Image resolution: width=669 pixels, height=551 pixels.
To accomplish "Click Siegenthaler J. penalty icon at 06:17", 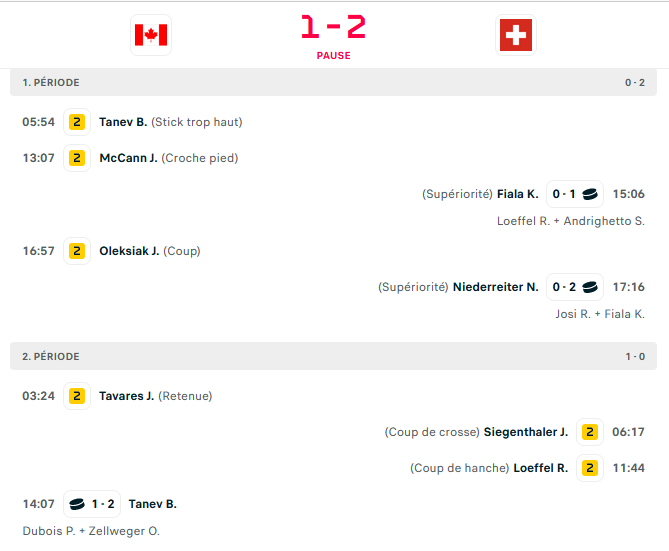I will tap(590, 432).
